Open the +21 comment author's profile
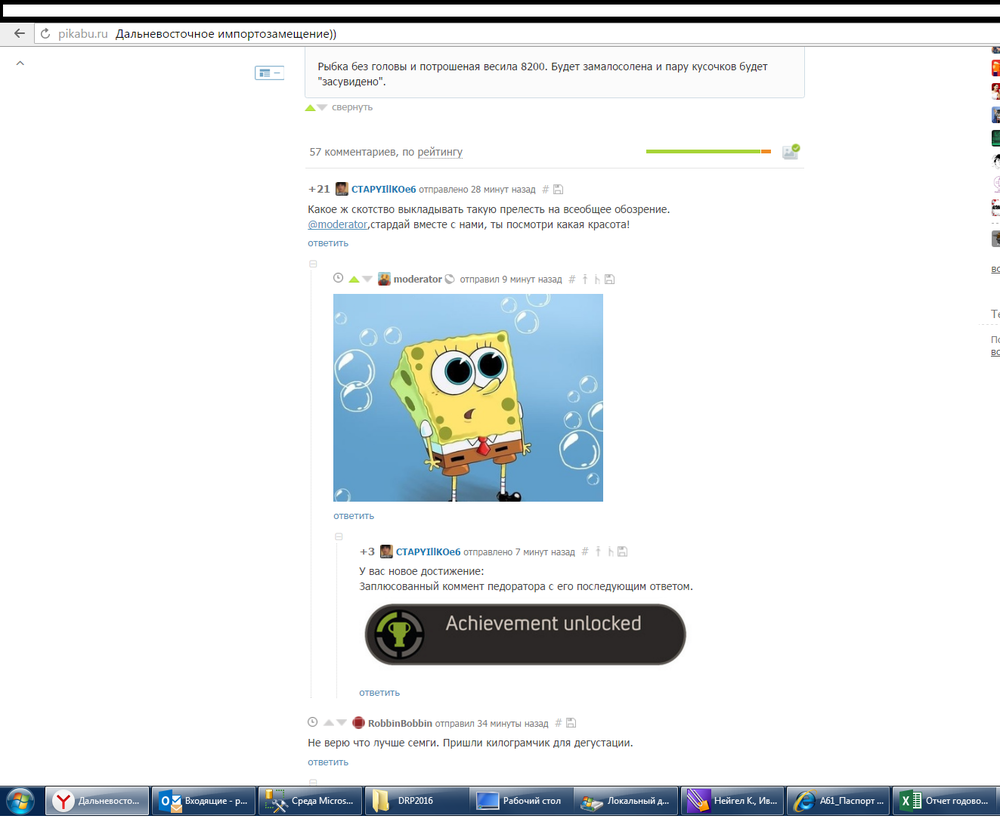 coord(383,189)
